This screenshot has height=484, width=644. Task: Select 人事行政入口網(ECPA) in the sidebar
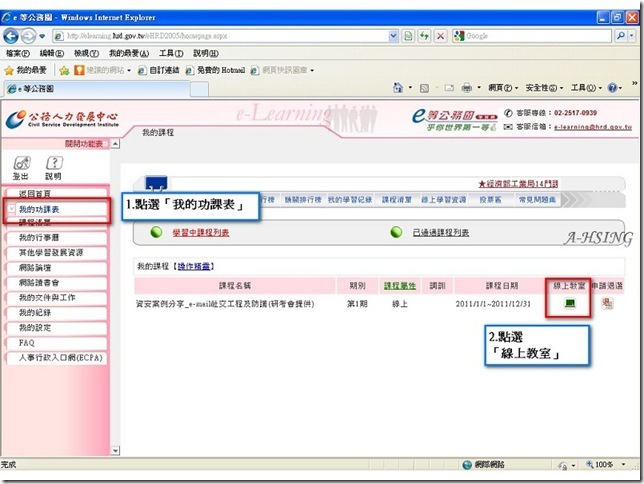coord(57,358)
